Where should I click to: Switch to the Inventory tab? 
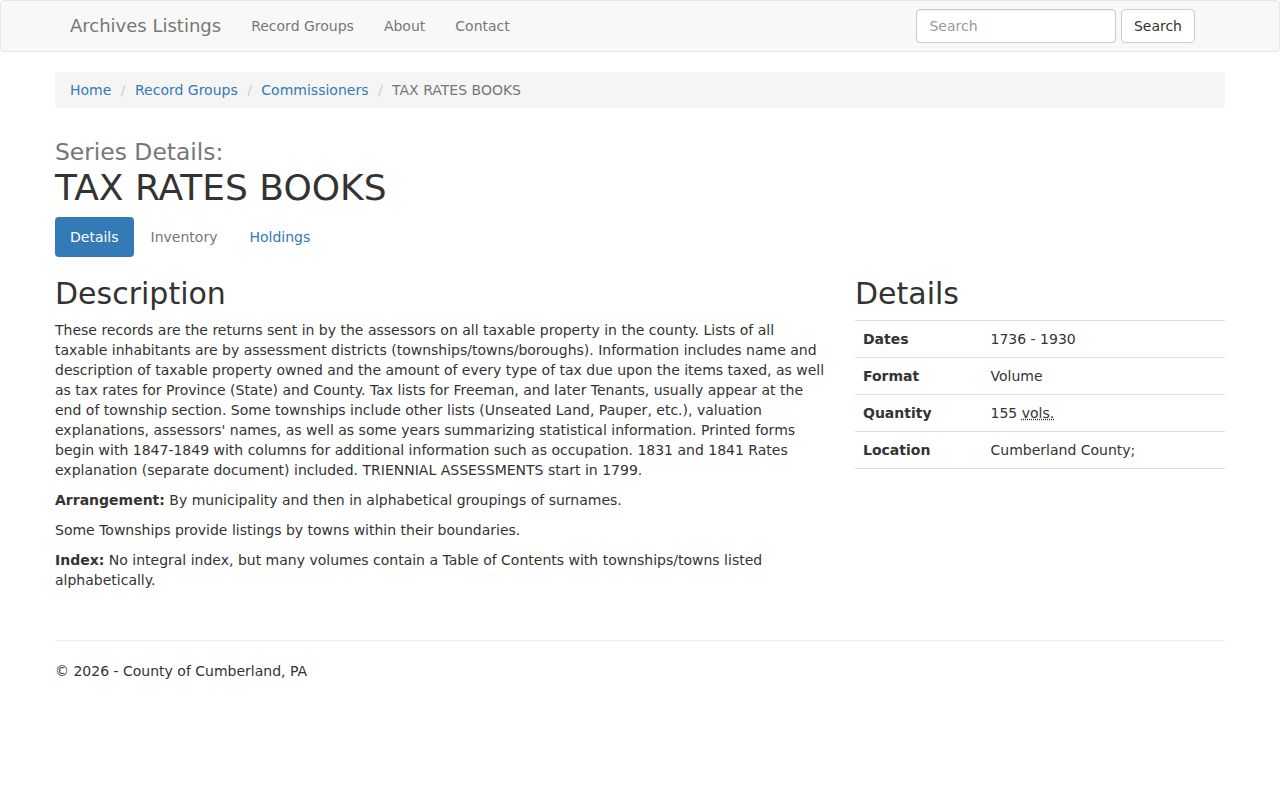[x=184, y=237]
